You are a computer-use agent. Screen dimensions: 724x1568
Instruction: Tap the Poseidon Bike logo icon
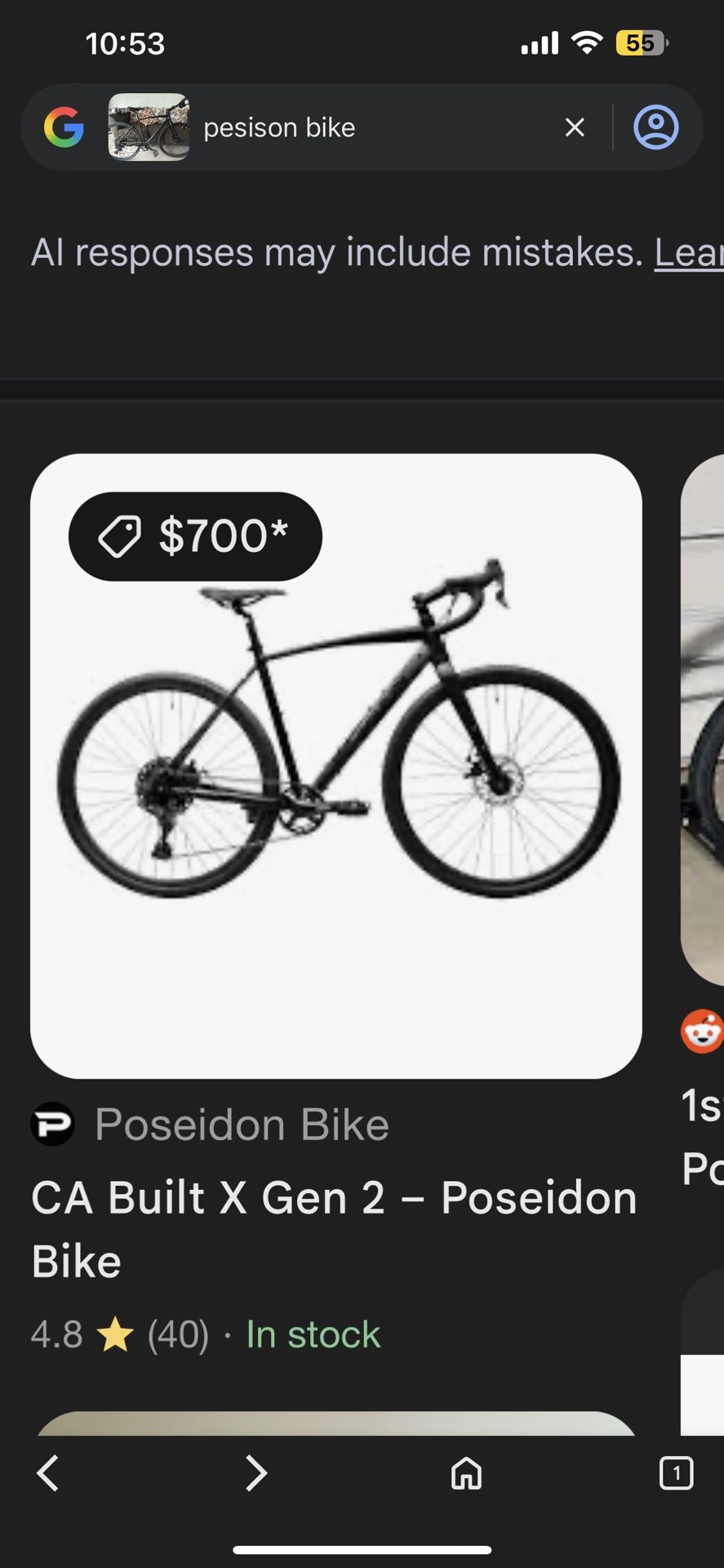click(x=52, y=1124)
